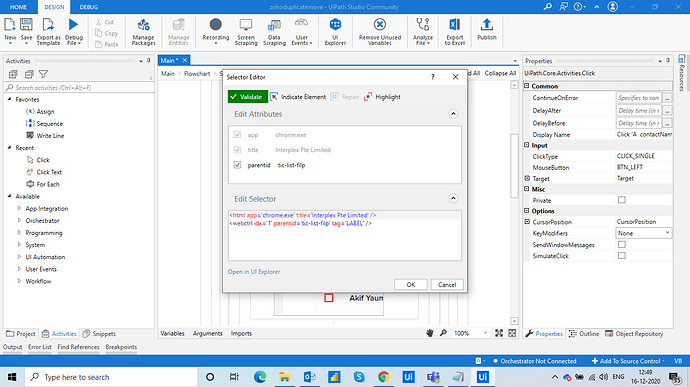Confirm selector with OK button
The width and height of the screenshot is (690, 387).
[411, 284]
